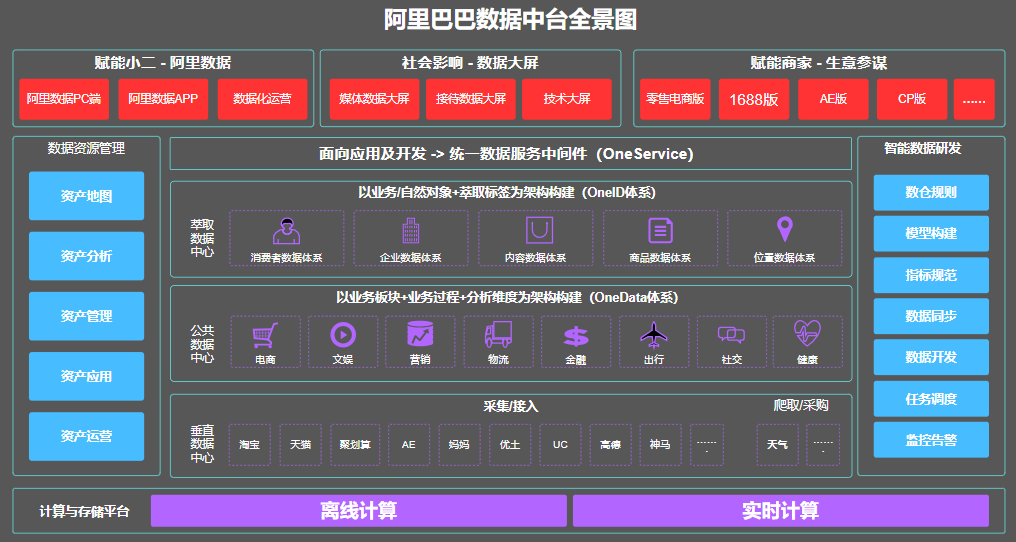This screenshot has height=542, width=1016.
Task: Select the CP版 button
Action: (x=912, y=99)
